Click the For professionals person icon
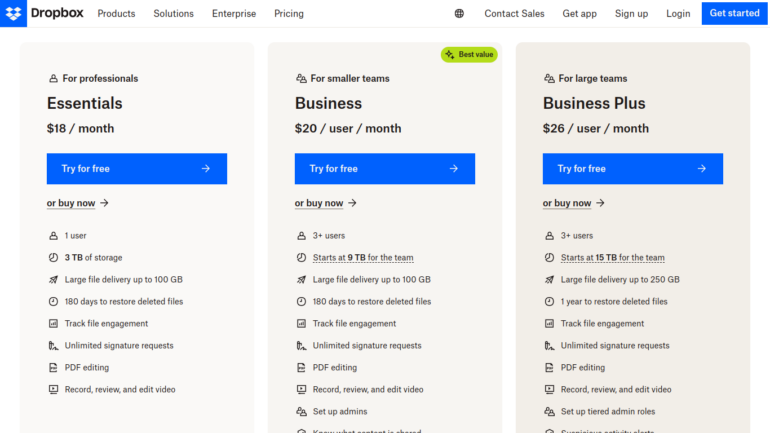This screenshot has height=433, width=770. point(53,79)
